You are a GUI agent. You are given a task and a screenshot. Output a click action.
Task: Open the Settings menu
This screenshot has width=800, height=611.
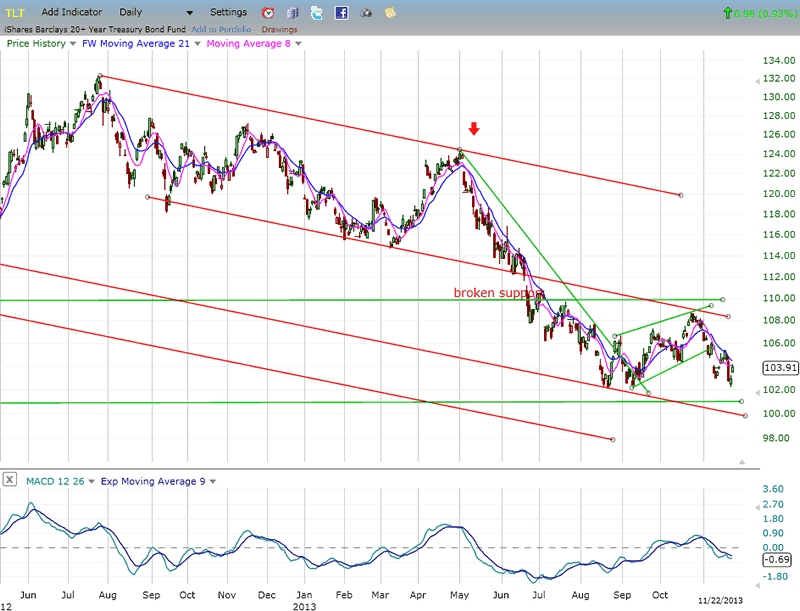tap(228, 12)
